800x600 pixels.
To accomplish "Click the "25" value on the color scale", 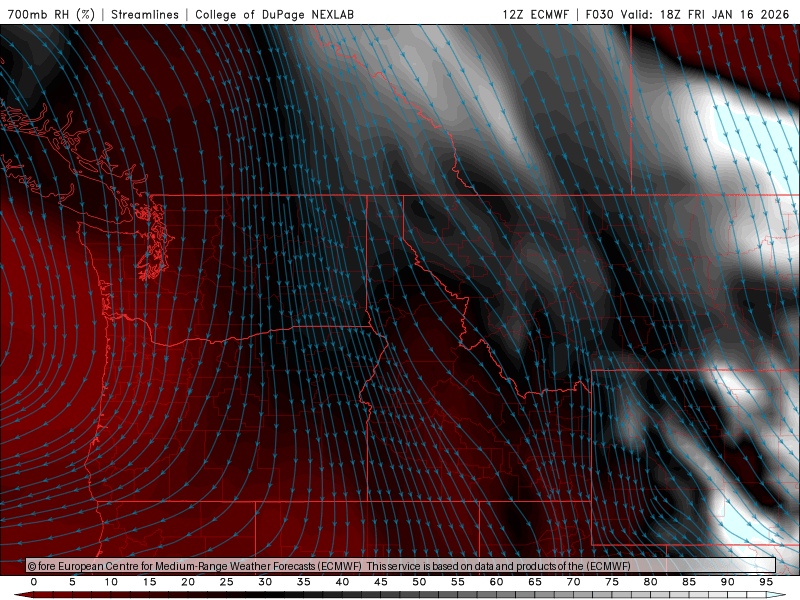I will pos(227,582).
